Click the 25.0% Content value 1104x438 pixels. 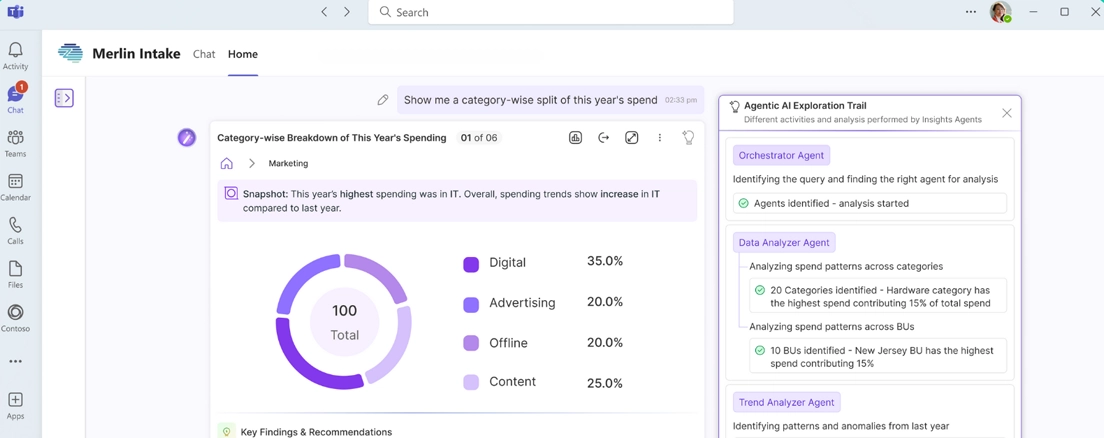pos(605,383)
